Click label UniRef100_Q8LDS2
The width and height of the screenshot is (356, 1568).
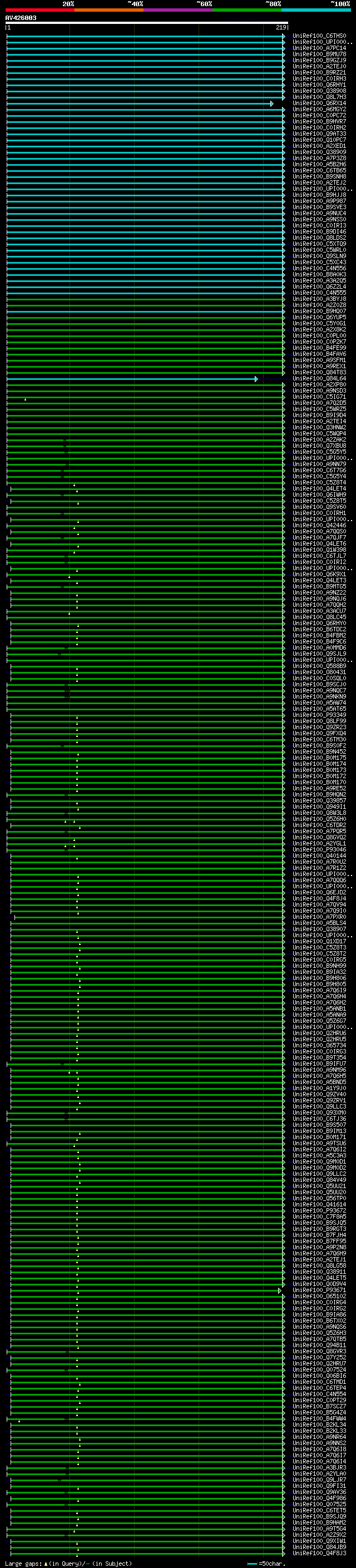coord(319,238)
